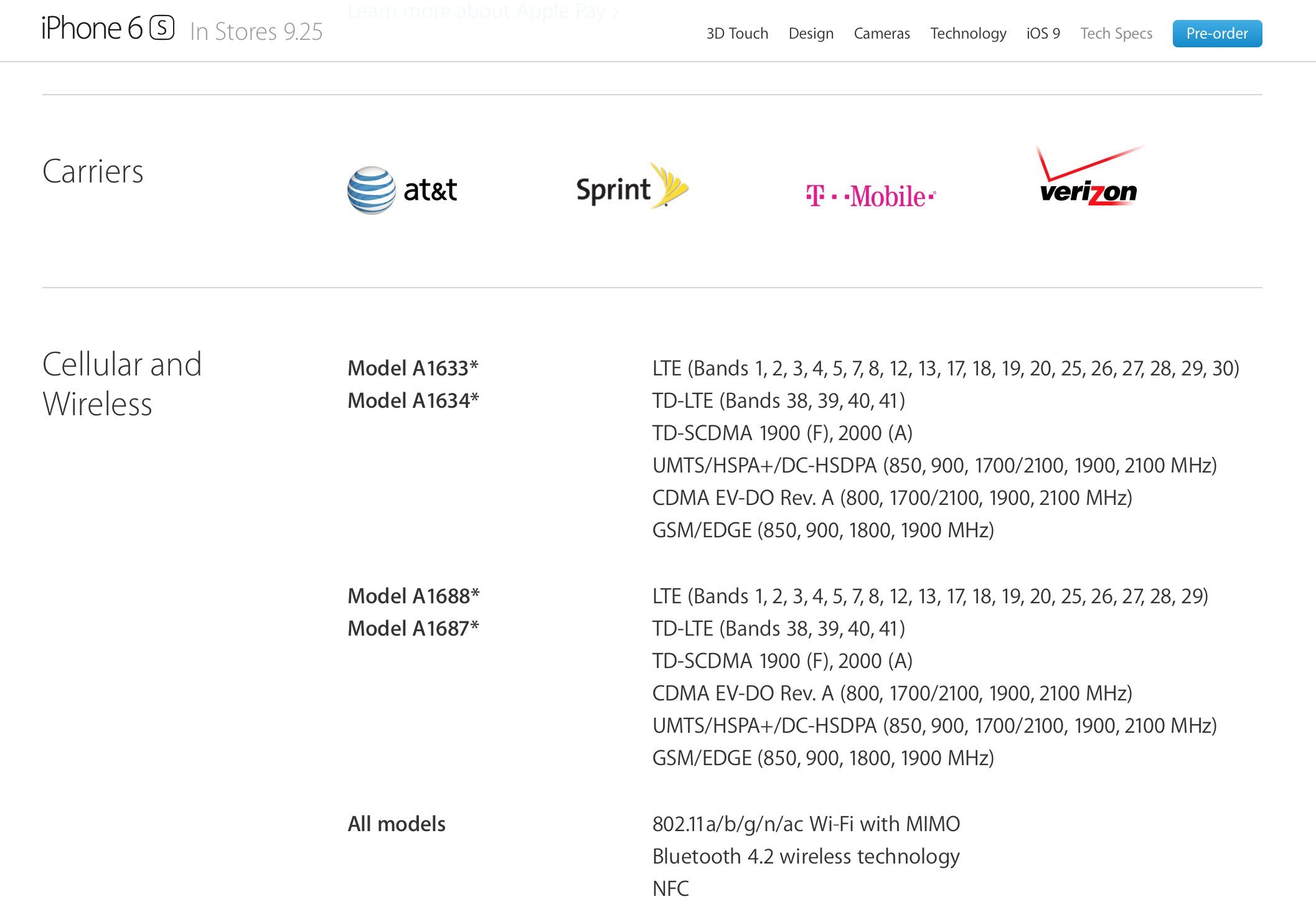Go to the Design section
The height and width of the screenshot is (899, 1316).
pyautogui.click(x=811, y=34)
